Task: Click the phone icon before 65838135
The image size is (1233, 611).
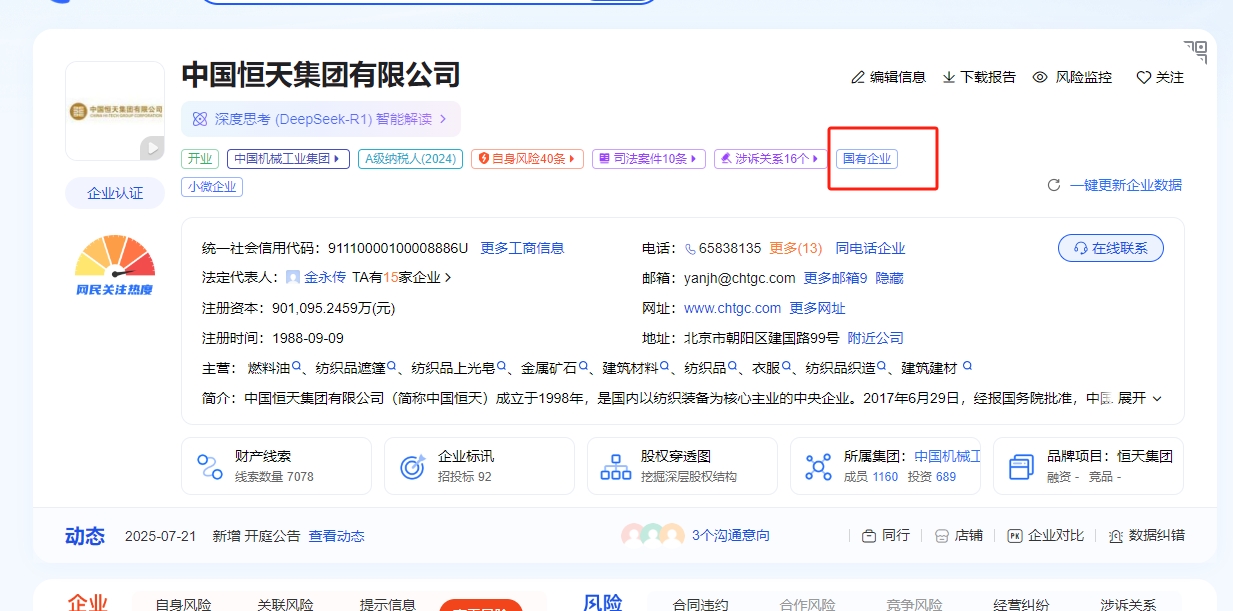Action: 689,248
